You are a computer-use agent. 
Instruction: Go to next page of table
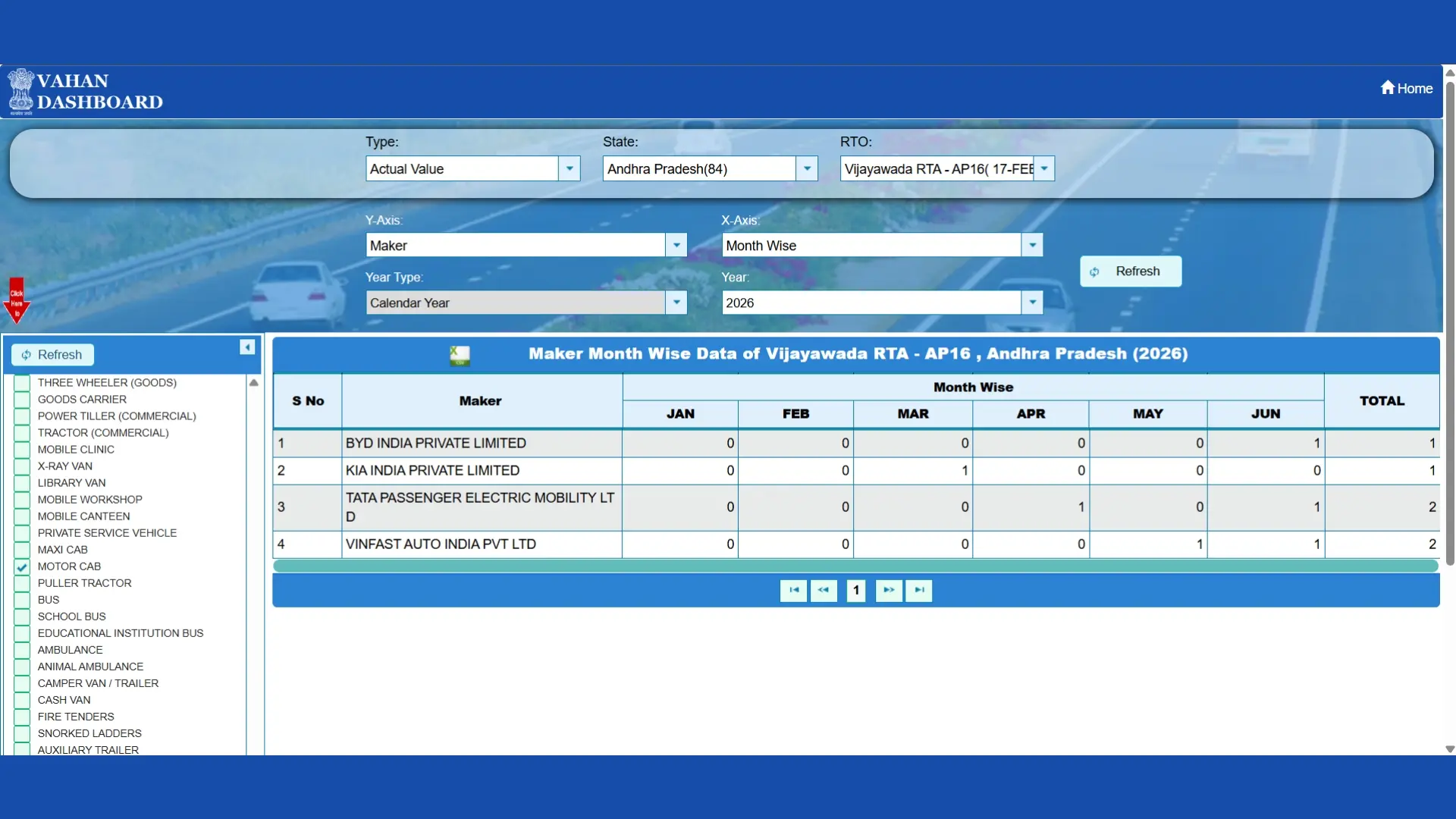point(889,590)
